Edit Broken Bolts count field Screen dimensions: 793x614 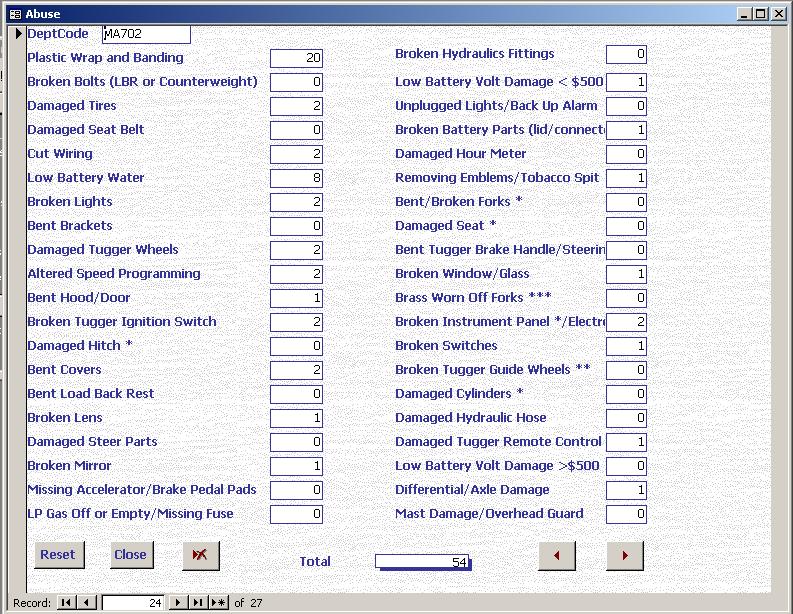coord(296,82)
